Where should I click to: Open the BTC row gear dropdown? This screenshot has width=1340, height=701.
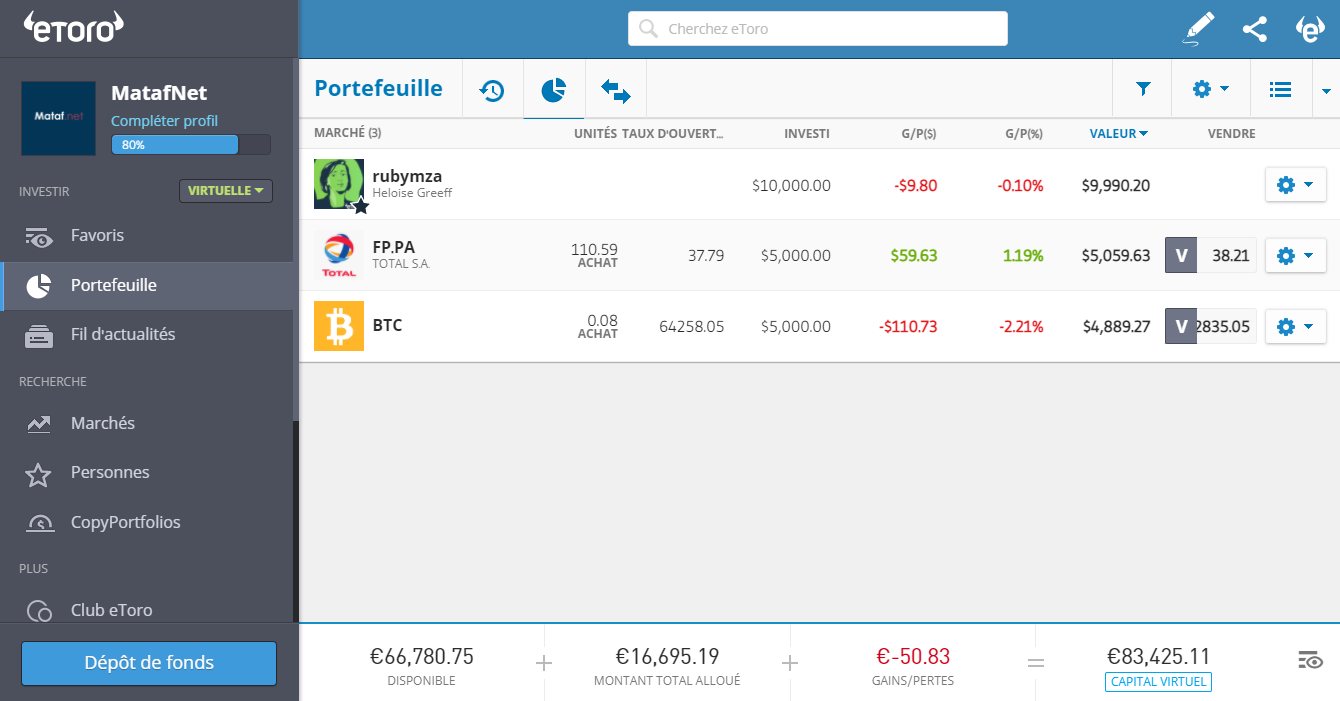(1296, 326)
